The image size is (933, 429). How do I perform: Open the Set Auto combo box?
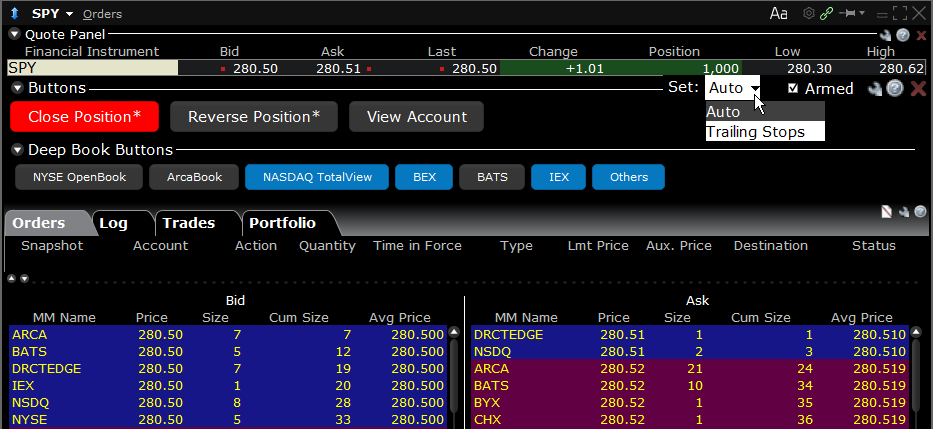pyautogui.click(x=733, y=88)
